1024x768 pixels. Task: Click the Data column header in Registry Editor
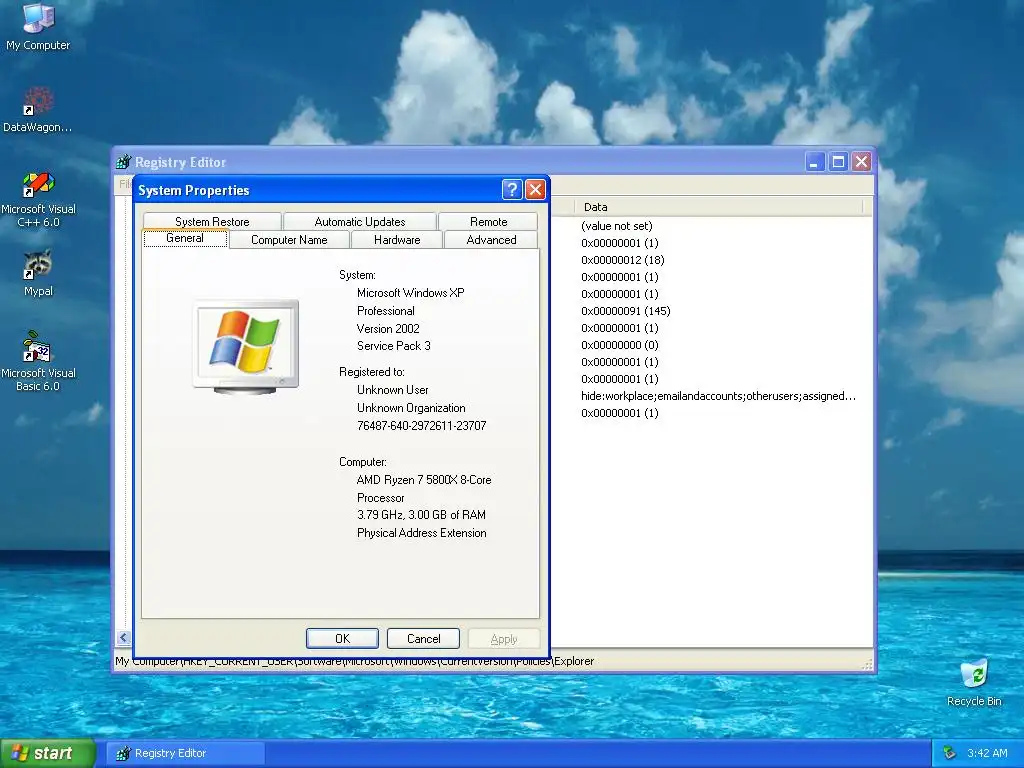[718, 207]
